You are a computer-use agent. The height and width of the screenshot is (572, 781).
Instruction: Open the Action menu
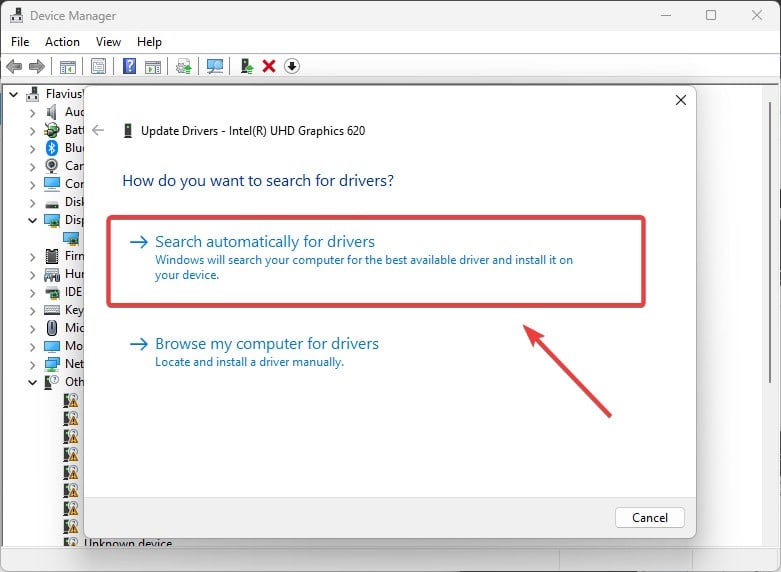[x=62, y=42]
